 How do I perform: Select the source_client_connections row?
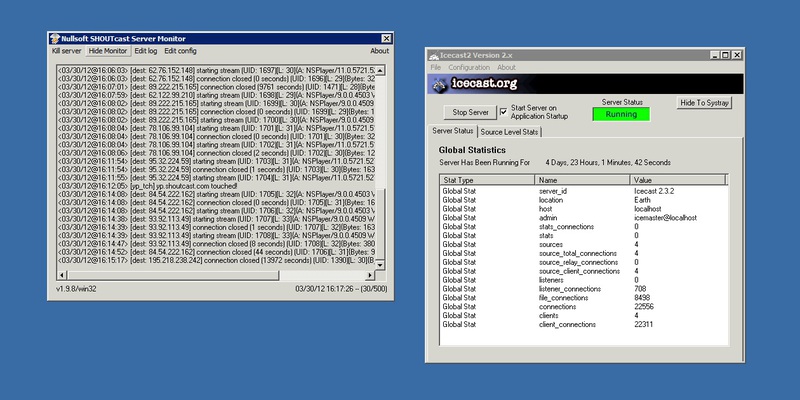pyautogui.click(x=583, y=271)
